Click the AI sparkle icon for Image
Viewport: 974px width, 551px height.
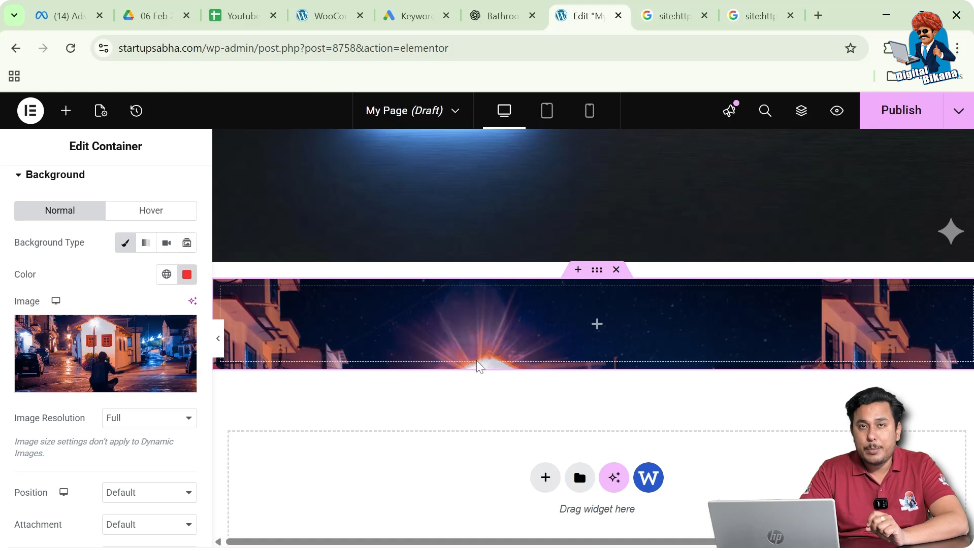193,301
